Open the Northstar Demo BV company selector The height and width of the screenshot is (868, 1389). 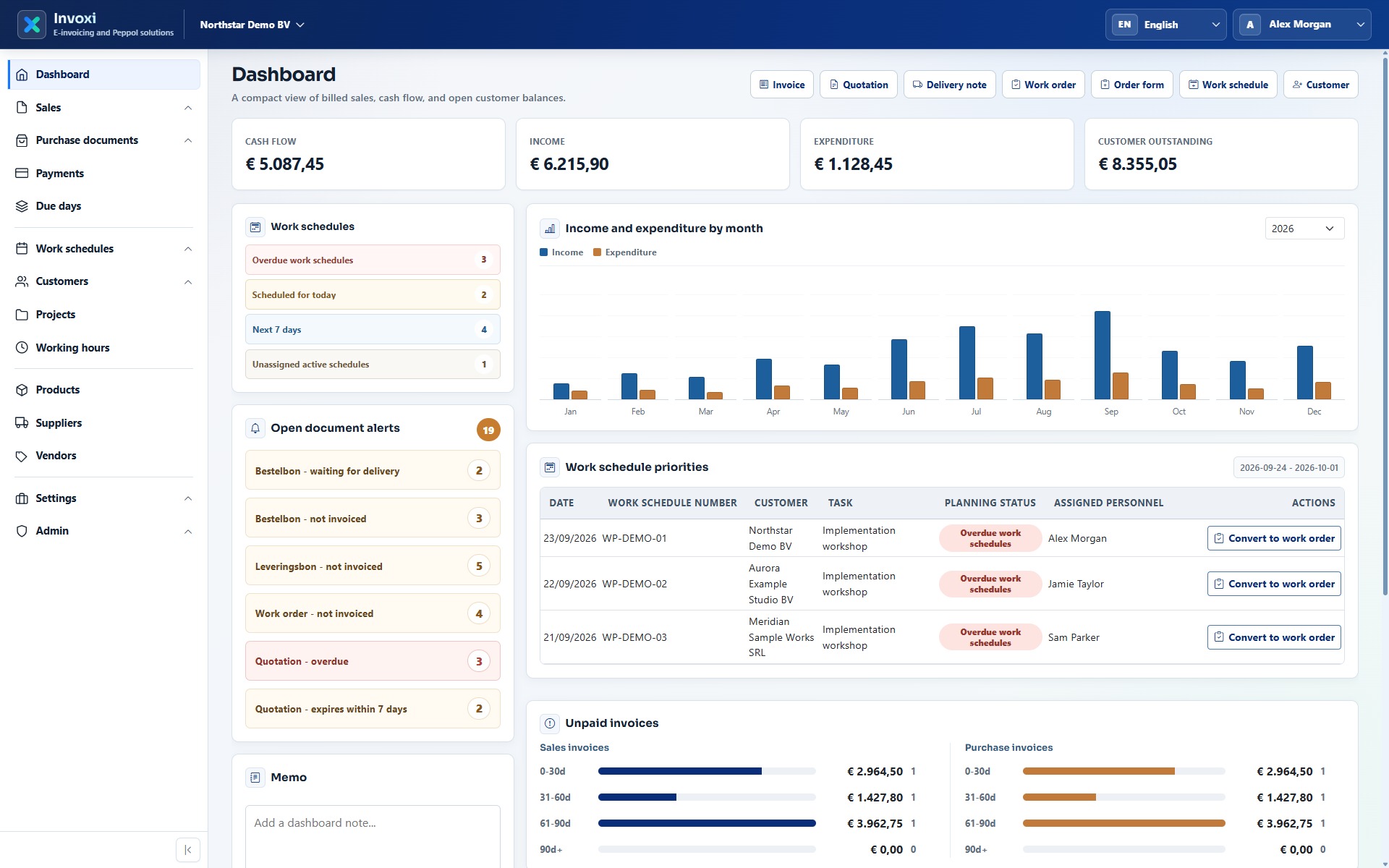pos(252,25)
